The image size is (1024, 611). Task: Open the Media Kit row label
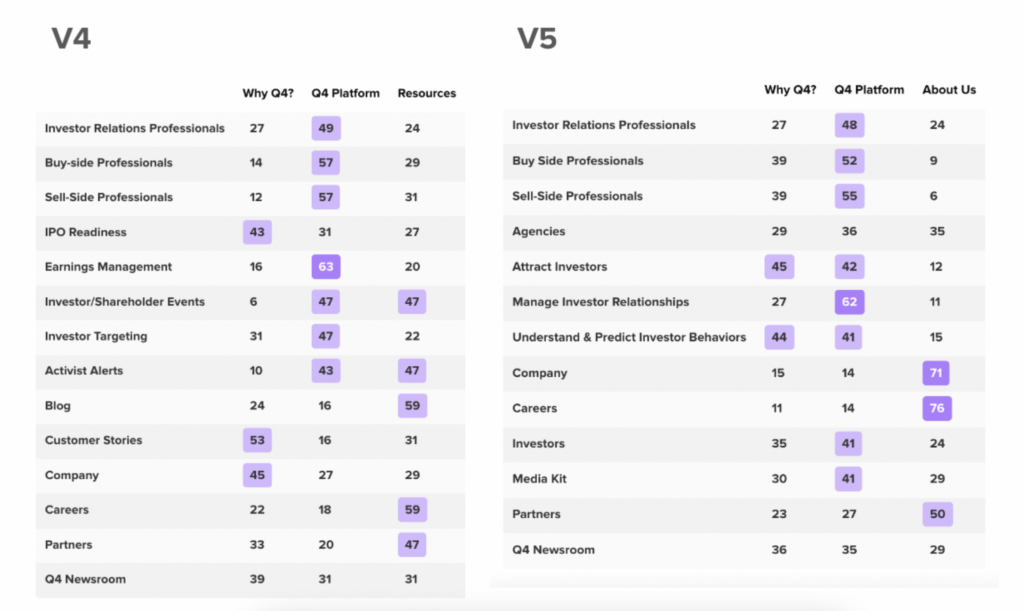[x=539, y=479]
